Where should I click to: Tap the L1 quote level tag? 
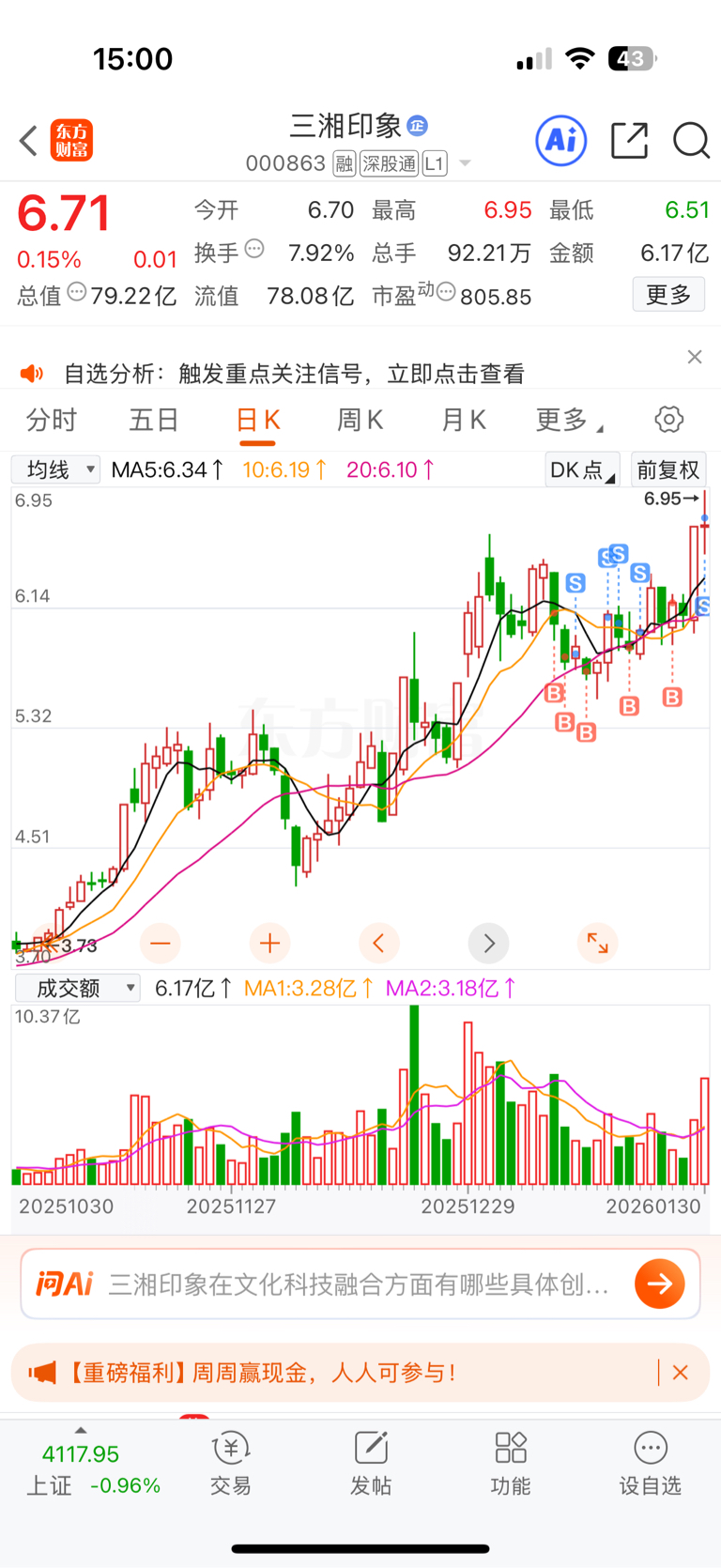click(434, 164)
